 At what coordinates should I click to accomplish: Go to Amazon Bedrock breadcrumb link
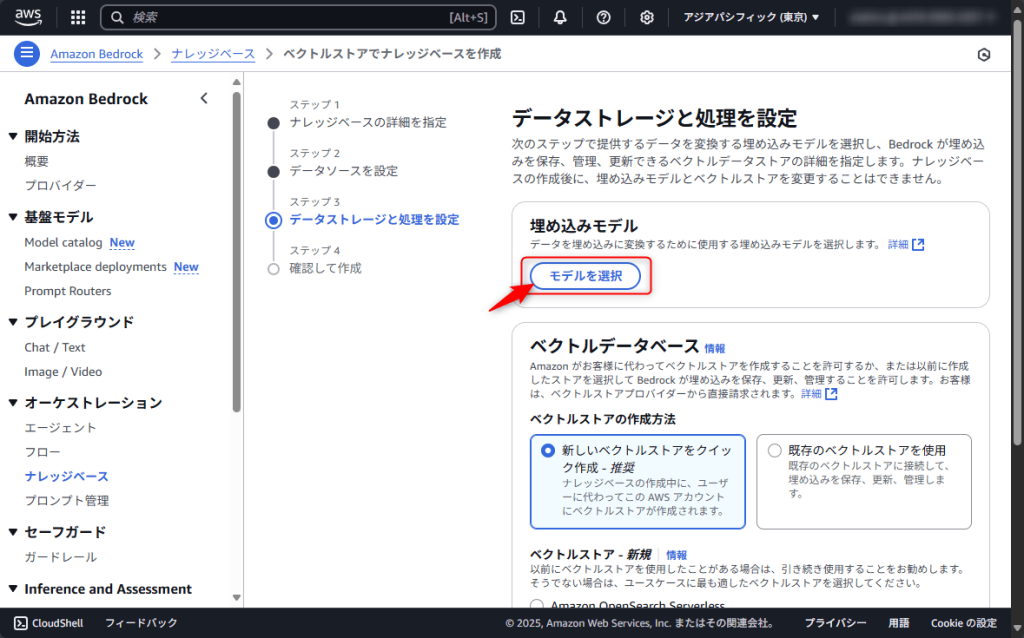pyautogui.click(x=97, y=54)
